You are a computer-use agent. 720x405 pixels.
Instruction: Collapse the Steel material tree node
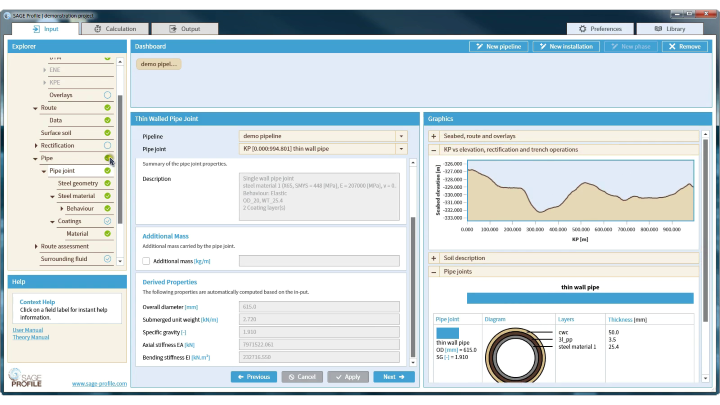click(52, 197)
